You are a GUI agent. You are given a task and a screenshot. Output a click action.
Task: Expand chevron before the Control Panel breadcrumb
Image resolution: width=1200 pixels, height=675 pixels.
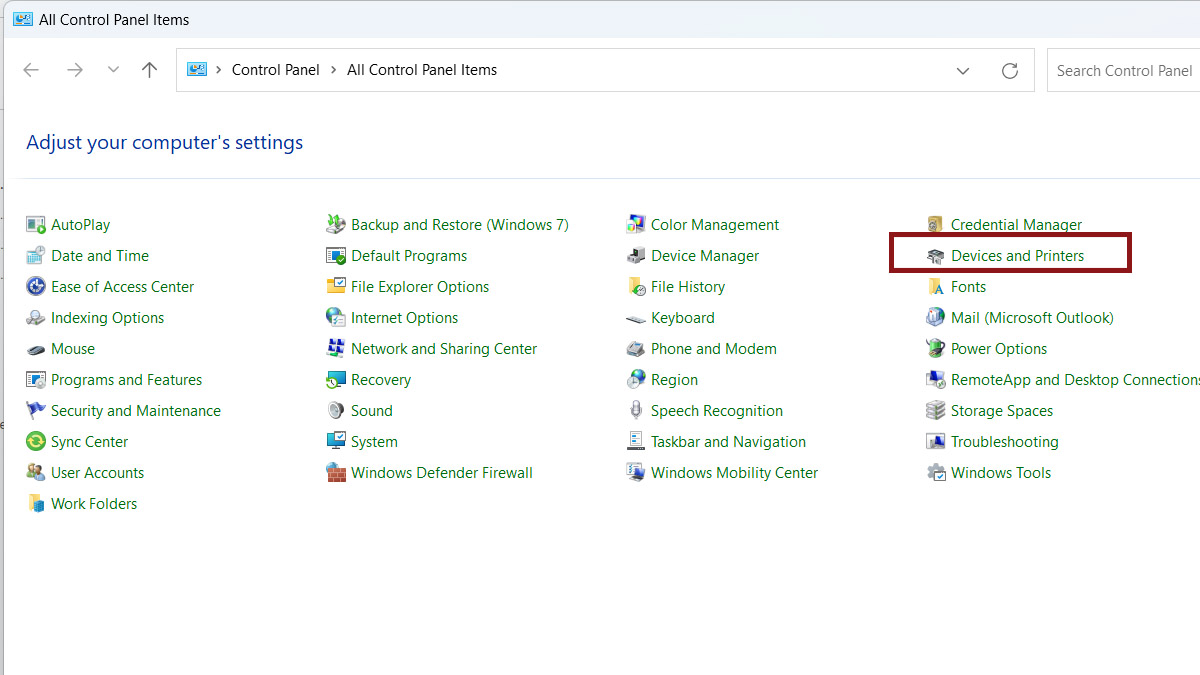point(219,70)
